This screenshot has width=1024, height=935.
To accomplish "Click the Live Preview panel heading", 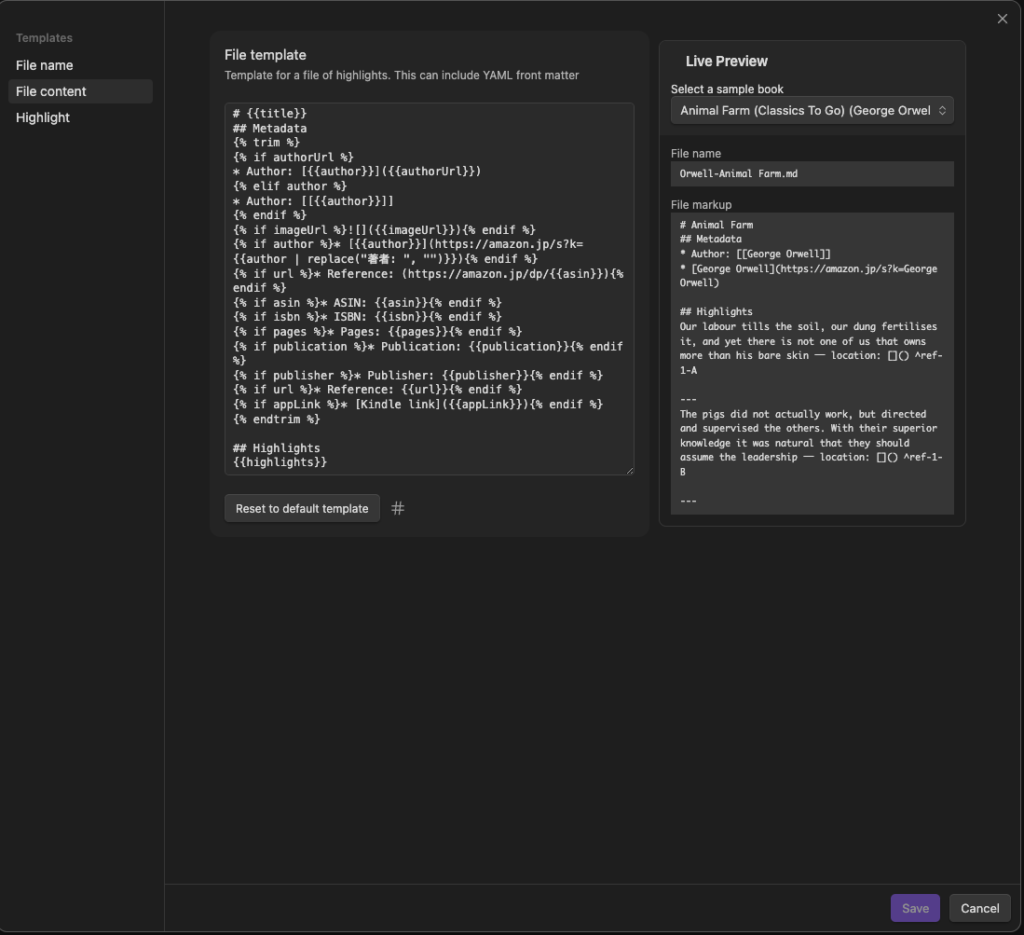I will (x=727, y=61).
